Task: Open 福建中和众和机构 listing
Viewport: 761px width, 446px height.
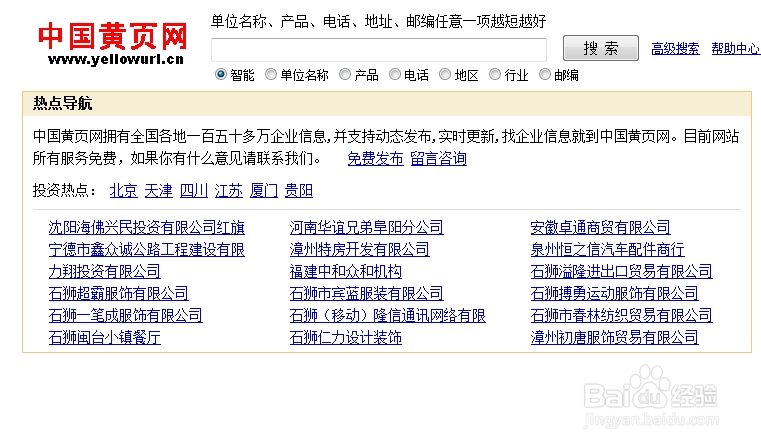Action: [346, 271]
